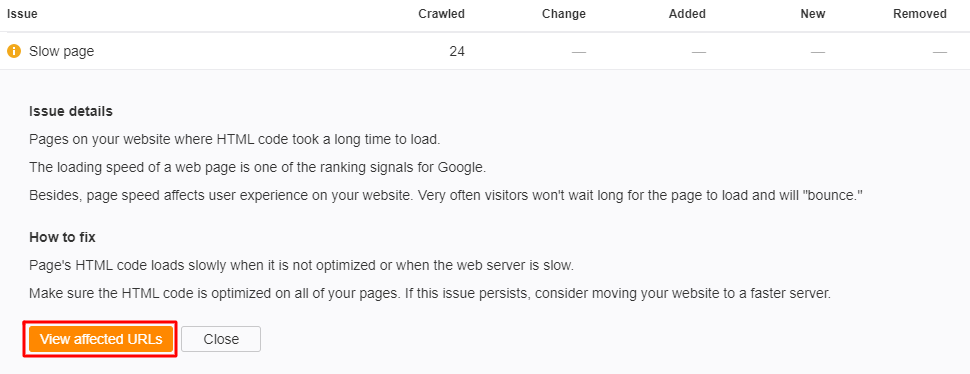Viewport: 970px width, 374px height.
Task: Select the Removed column header
Action: coord(920,14)
